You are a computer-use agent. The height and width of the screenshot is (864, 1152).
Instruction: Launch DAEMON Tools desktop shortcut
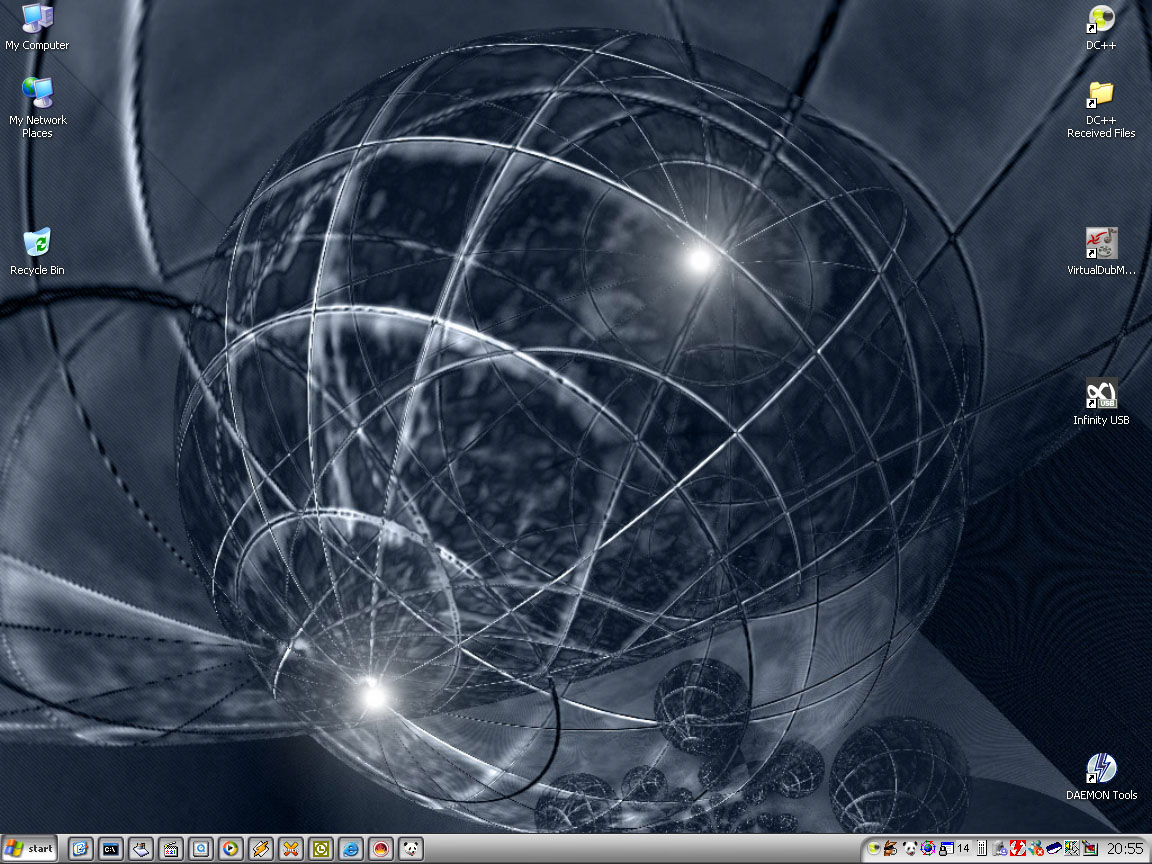tap(1101, 776)
